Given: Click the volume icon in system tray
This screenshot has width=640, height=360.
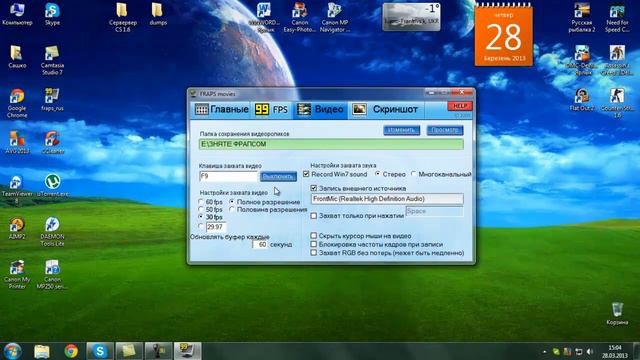Looking at the screenshot, I should pos(590,351).
